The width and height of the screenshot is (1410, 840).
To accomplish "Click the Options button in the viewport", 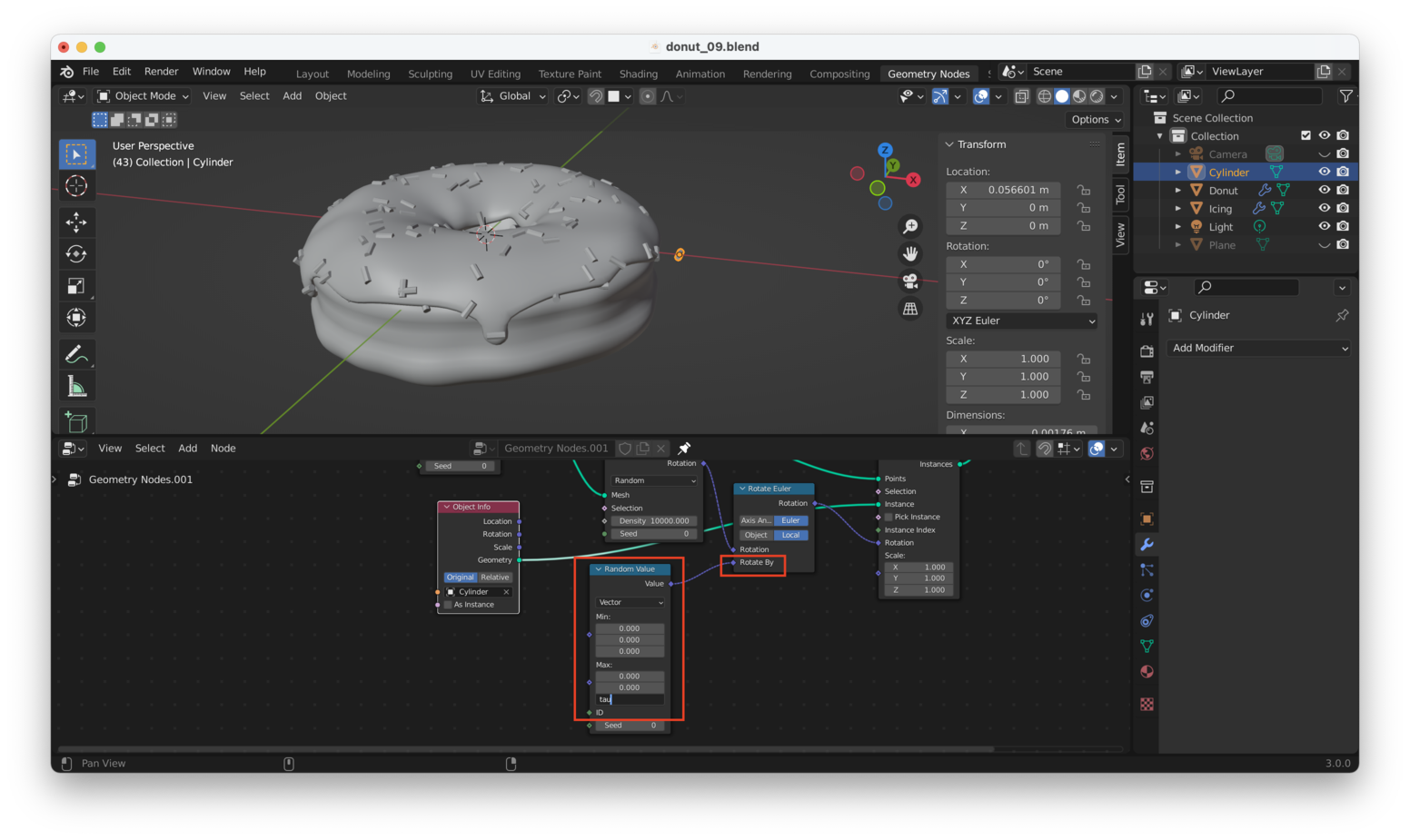I will 1096,120.
